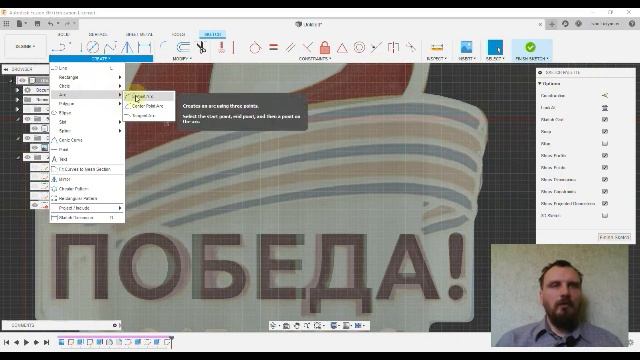640x360 pixels.
Task: Click the Undo arrow icon
Action: coord(51,24)
